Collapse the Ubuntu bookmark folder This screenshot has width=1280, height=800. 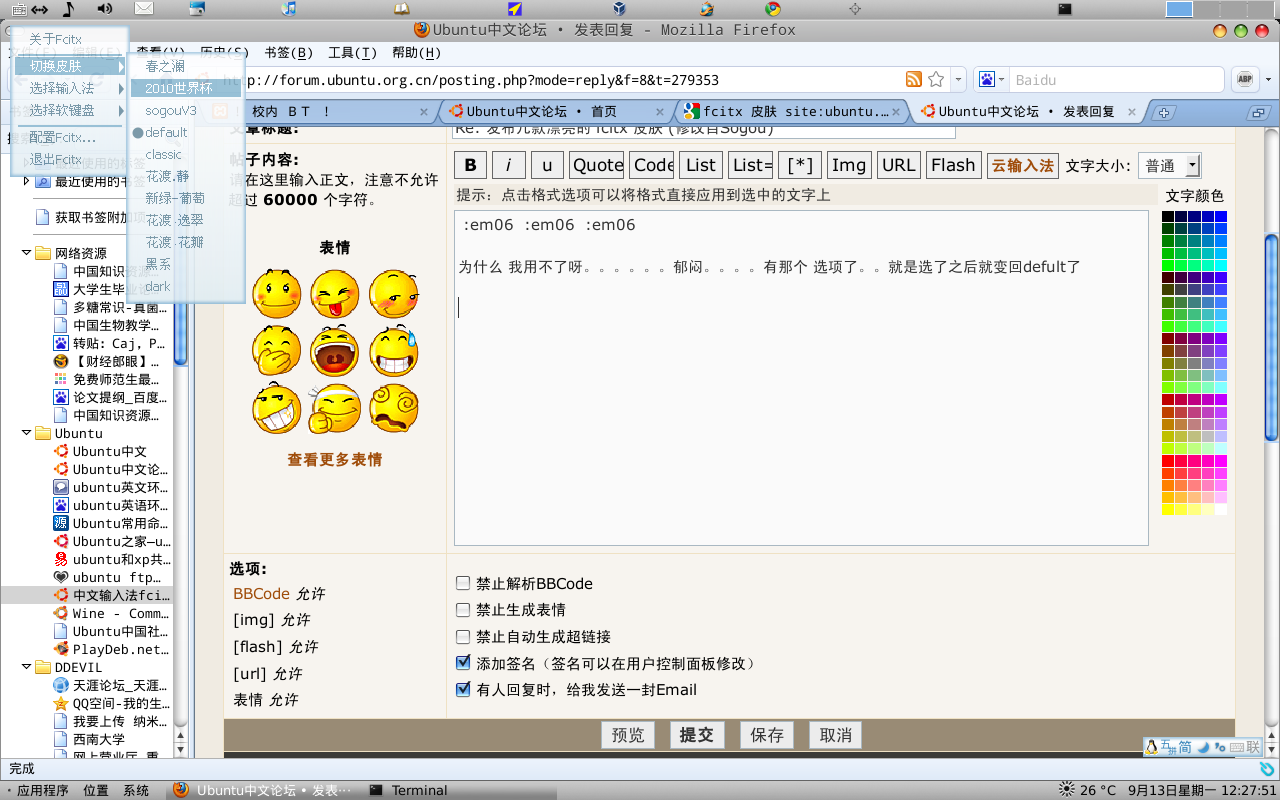pos(27,433)
